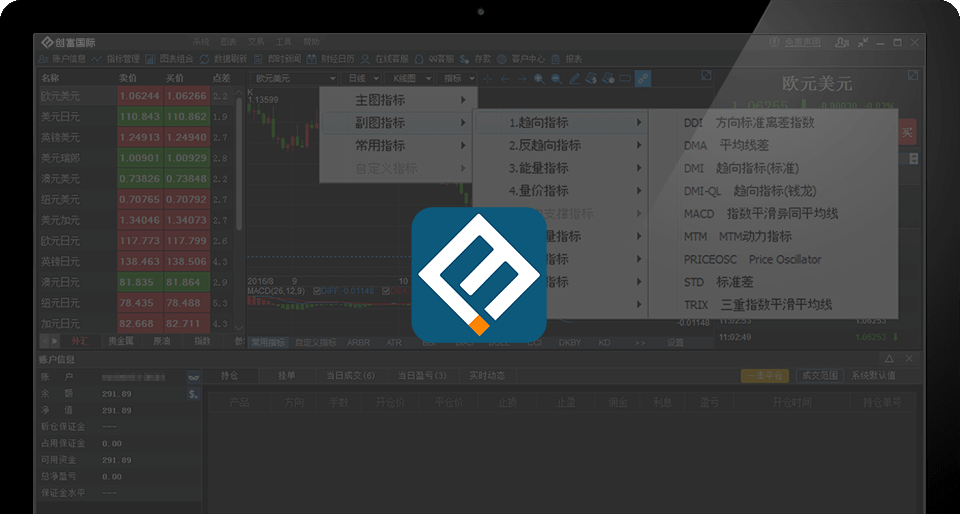Open 即时新闻 news icon
The image size is (960, 514).
258,59
